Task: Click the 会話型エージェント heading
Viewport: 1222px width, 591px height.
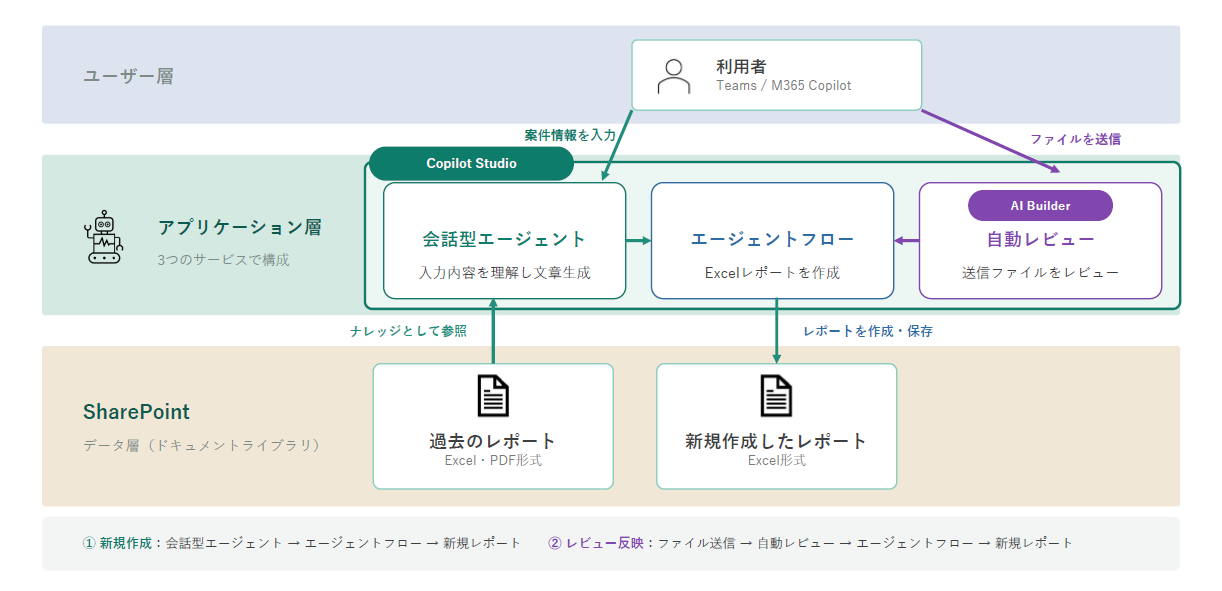Action: pyautogui.click(x=504, y=240)
